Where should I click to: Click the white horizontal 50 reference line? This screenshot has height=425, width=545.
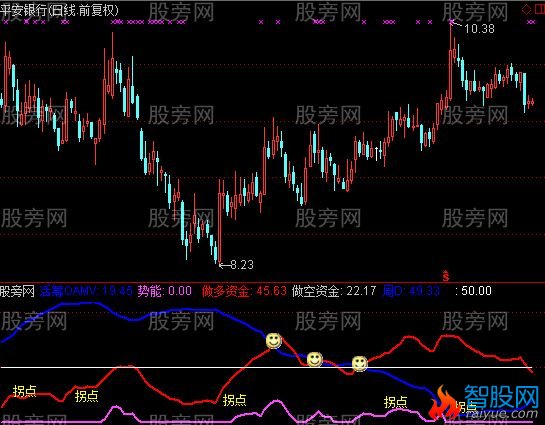tap(266, 367)
